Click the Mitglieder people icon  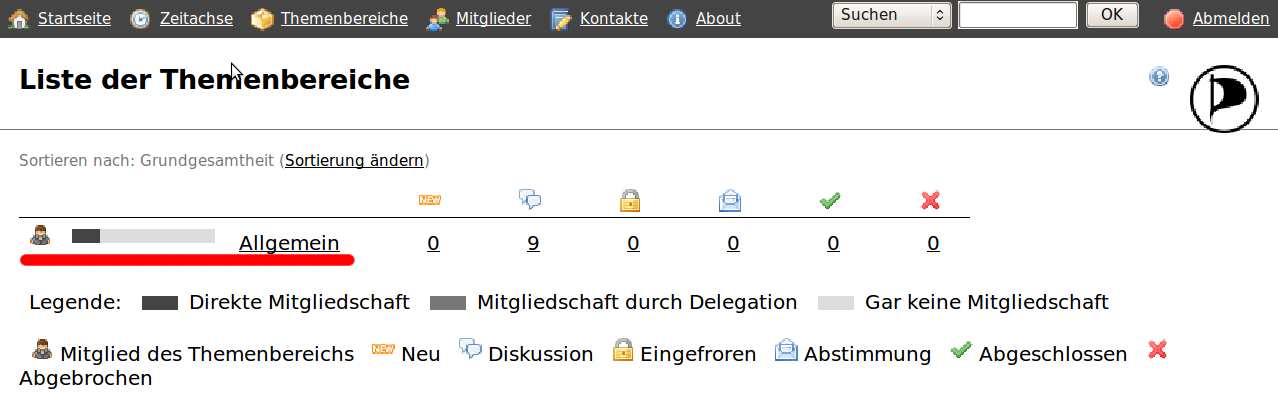[437, 18]
